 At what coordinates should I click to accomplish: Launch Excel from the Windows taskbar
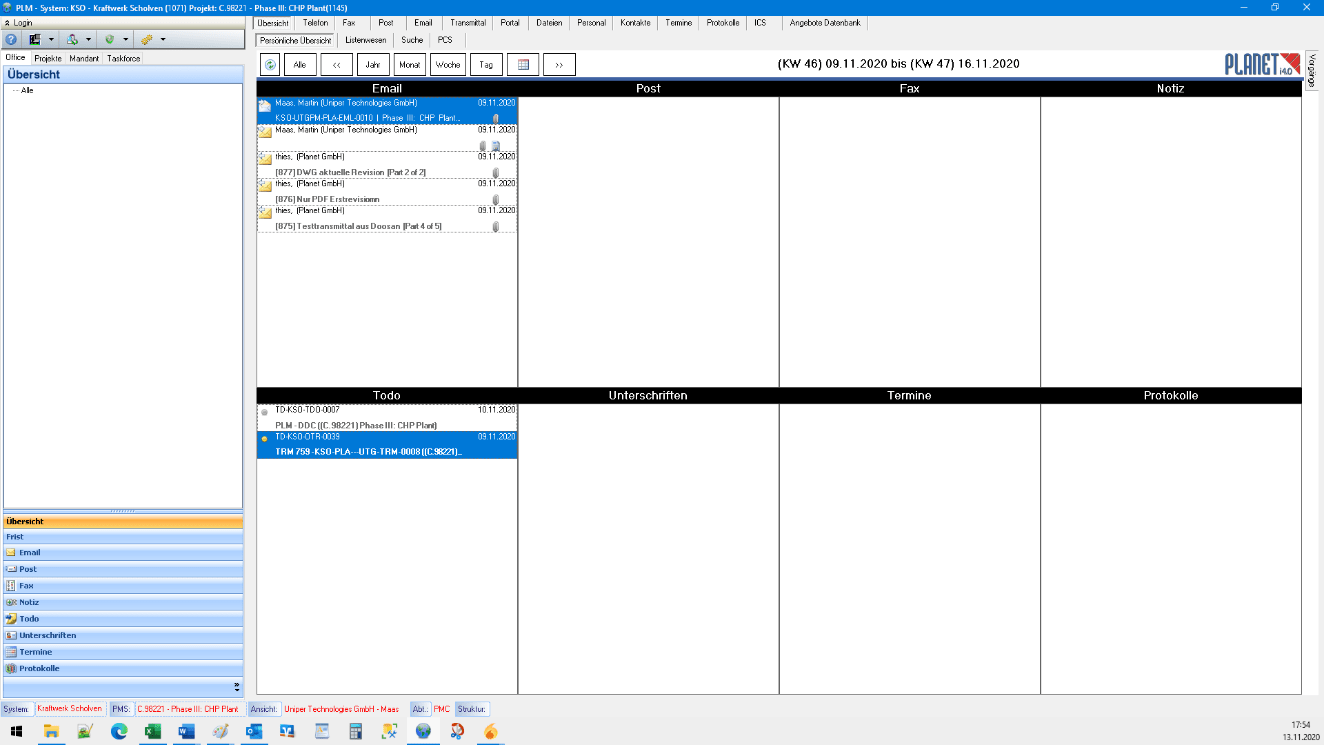pos(152,731)
